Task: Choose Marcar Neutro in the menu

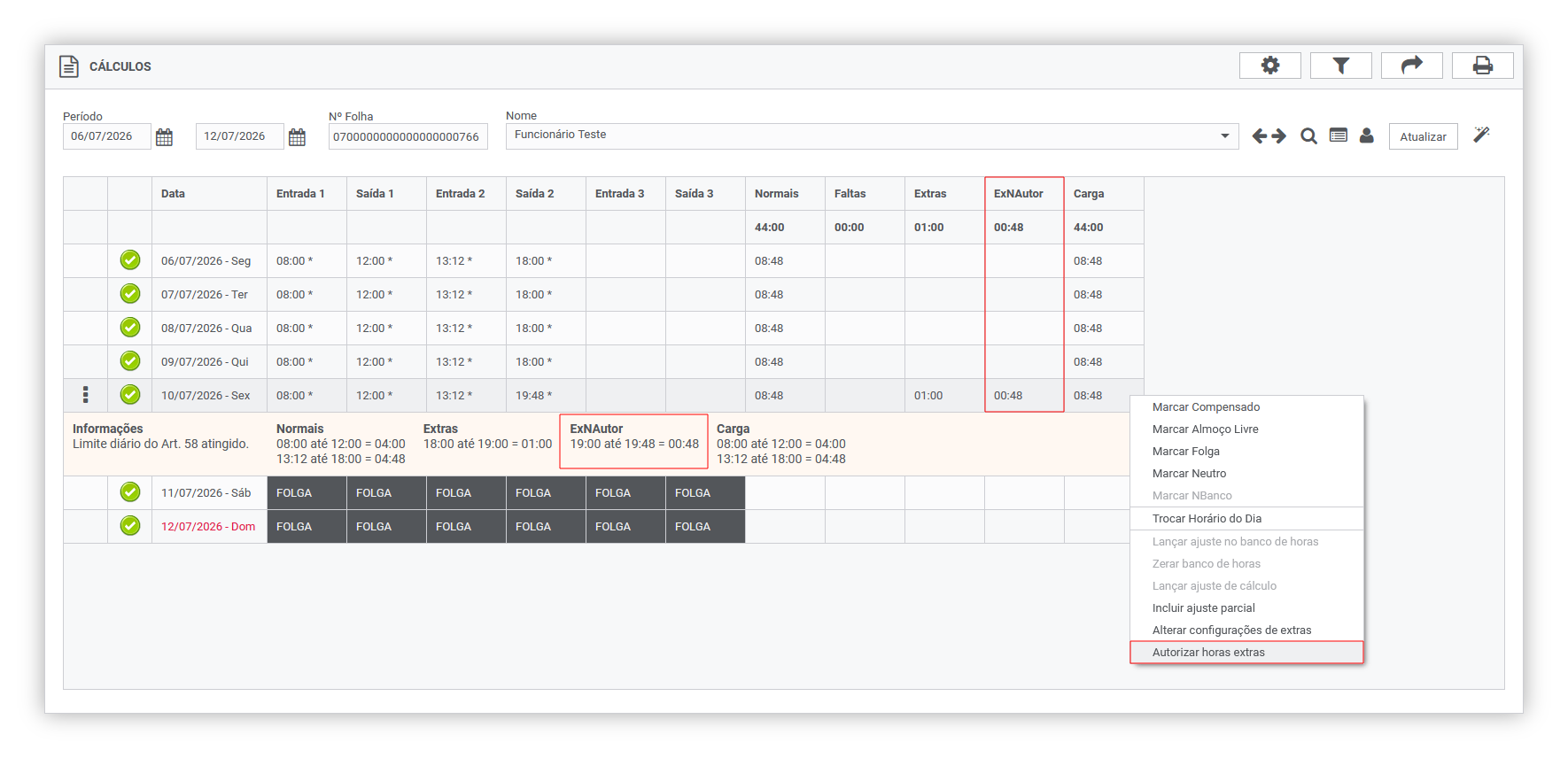Action: (1246, 474)
